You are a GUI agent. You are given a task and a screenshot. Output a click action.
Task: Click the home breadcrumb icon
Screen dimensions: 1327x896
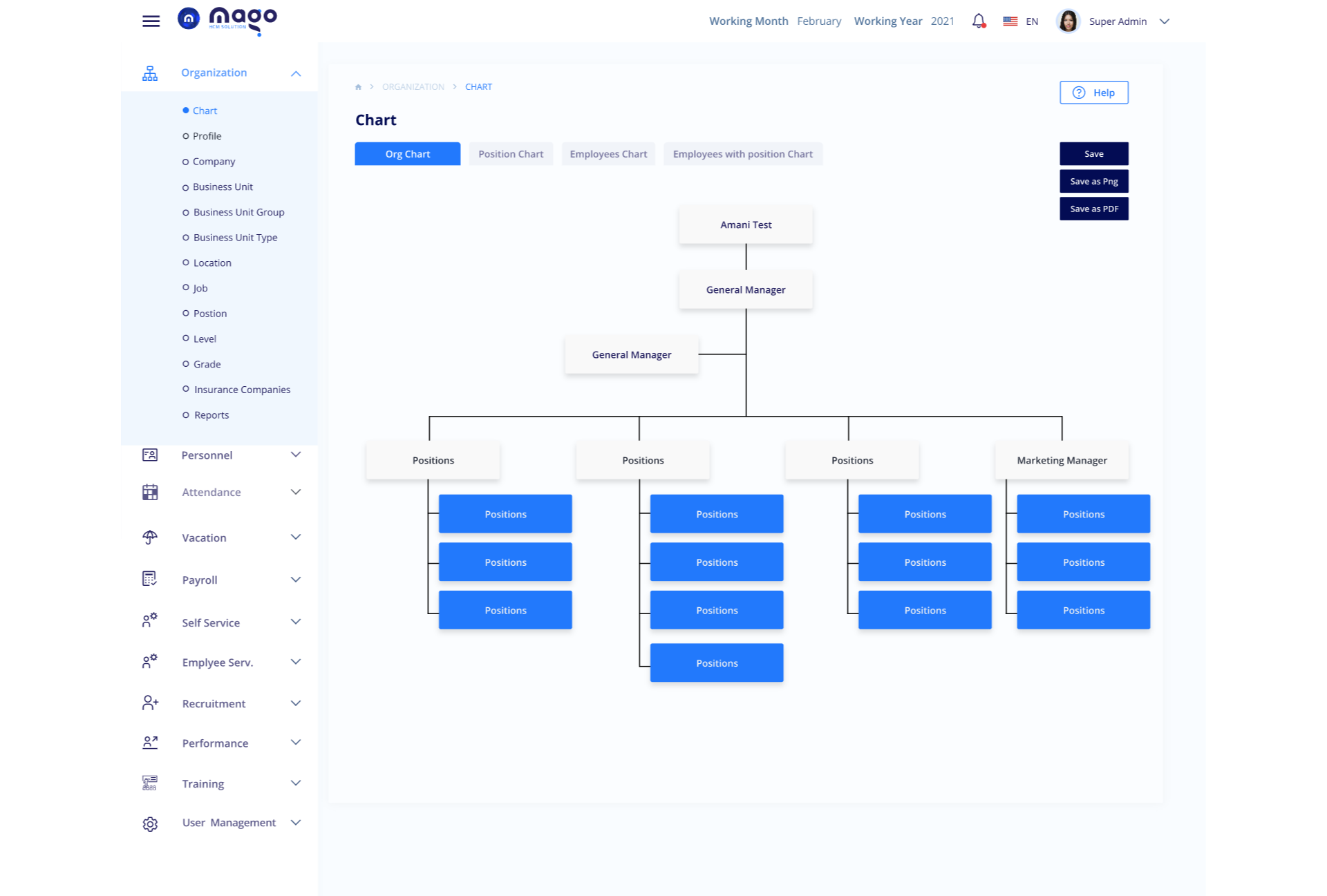[359, 86]
